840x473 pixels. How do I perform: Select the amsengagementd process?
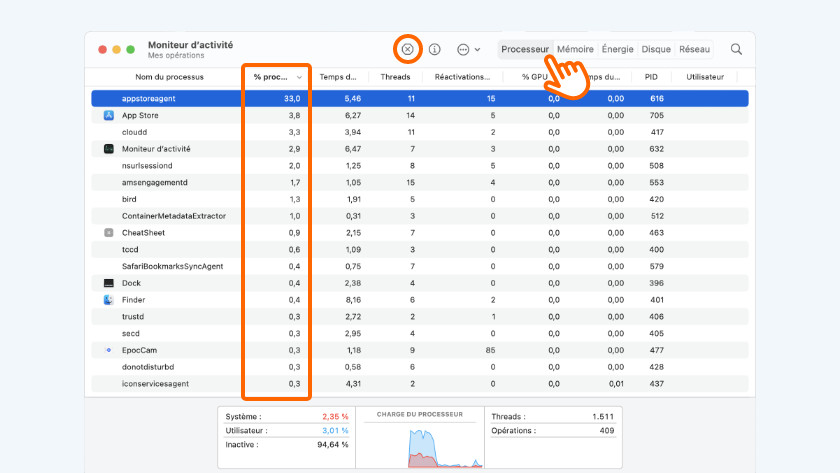coord(420,182)
